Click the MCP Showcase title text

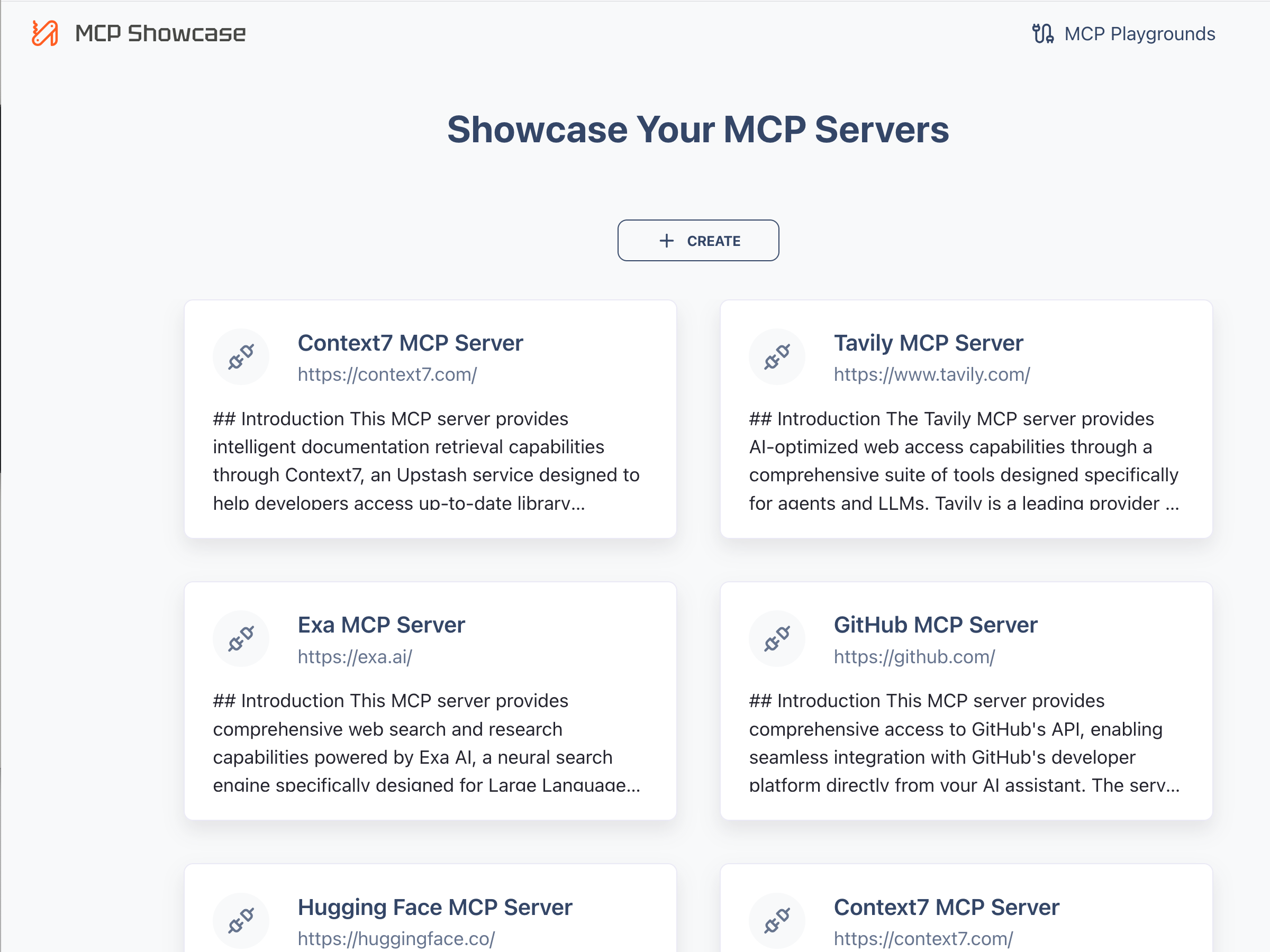(x=161, y=33)
